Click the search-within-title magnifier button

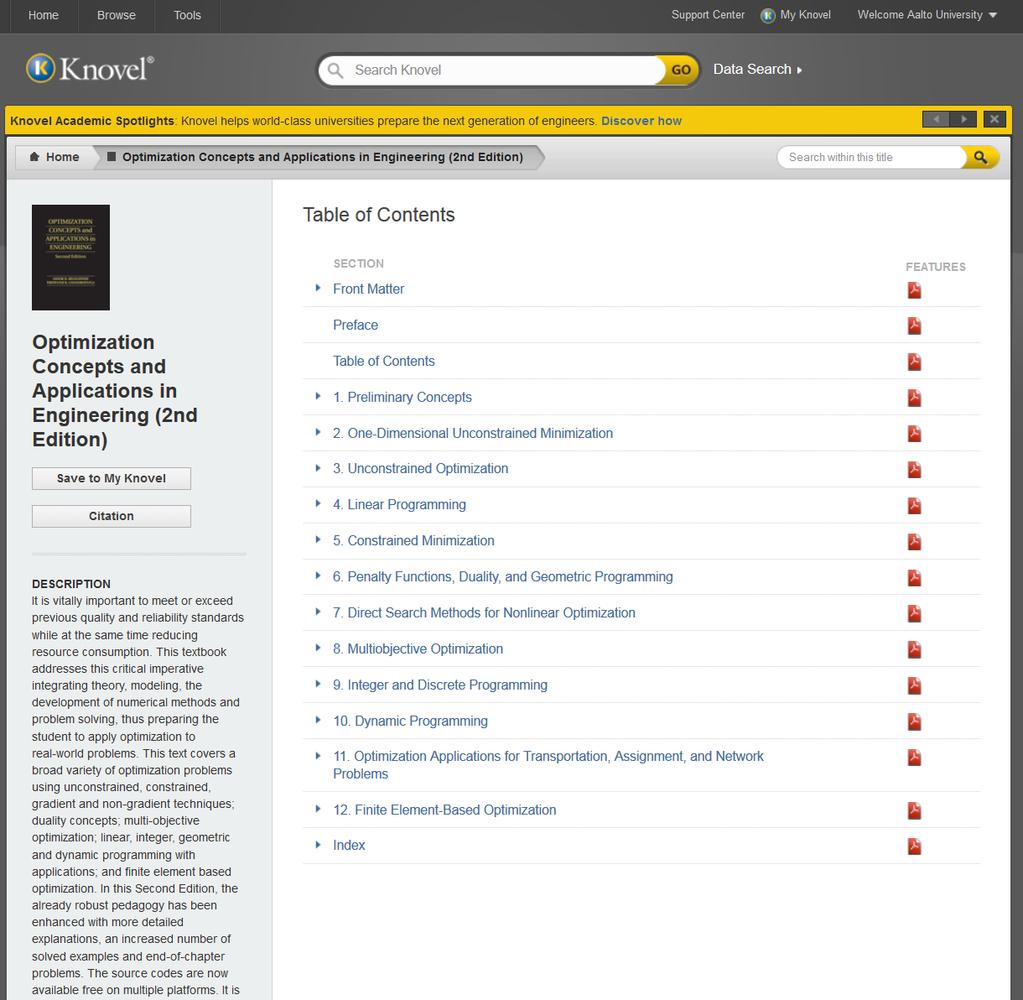coord(980,157)
